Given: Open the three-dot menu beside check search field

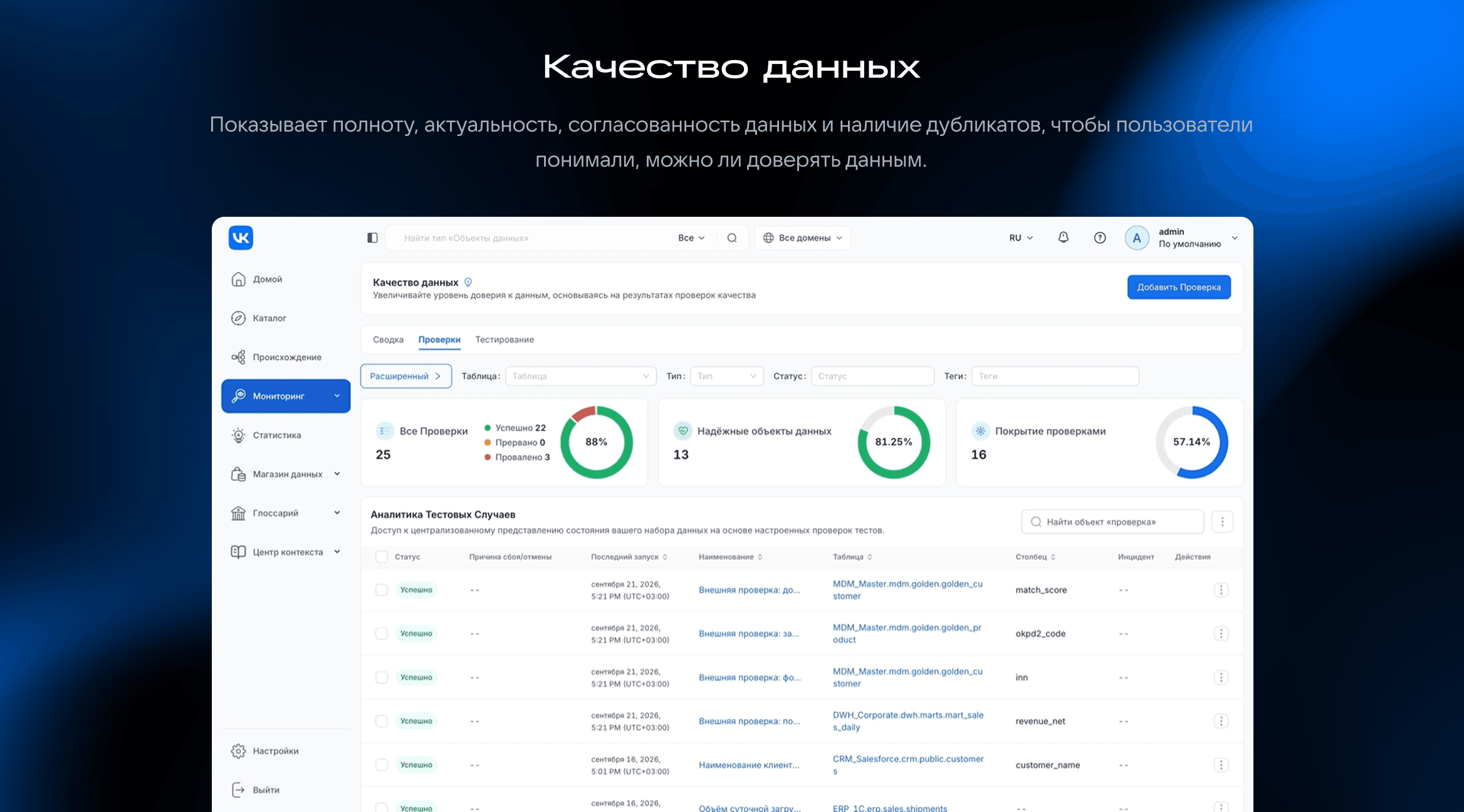Looking at the screenshot, I should tap(1222, 521).
